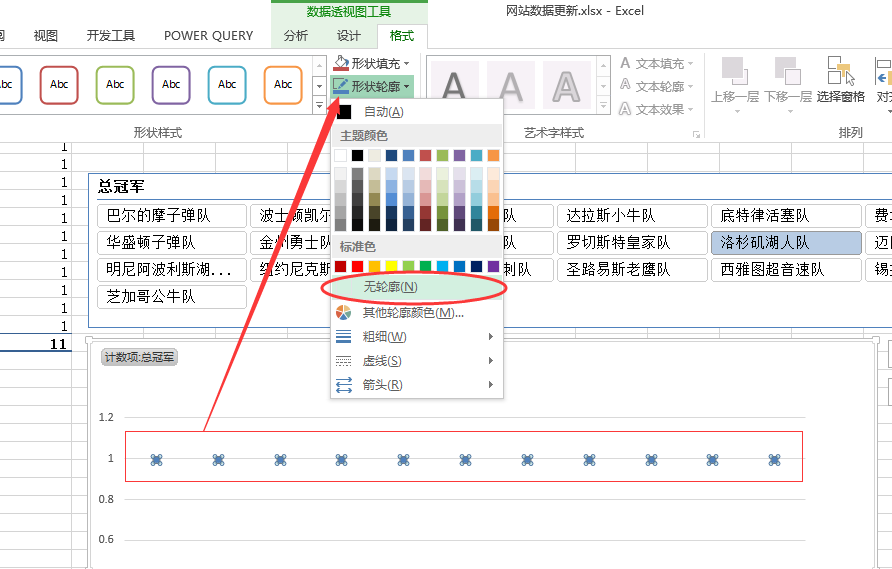
Task: Open 其他轮廓颜色(M) more outline colors
Action: click(x=417, y=313)
